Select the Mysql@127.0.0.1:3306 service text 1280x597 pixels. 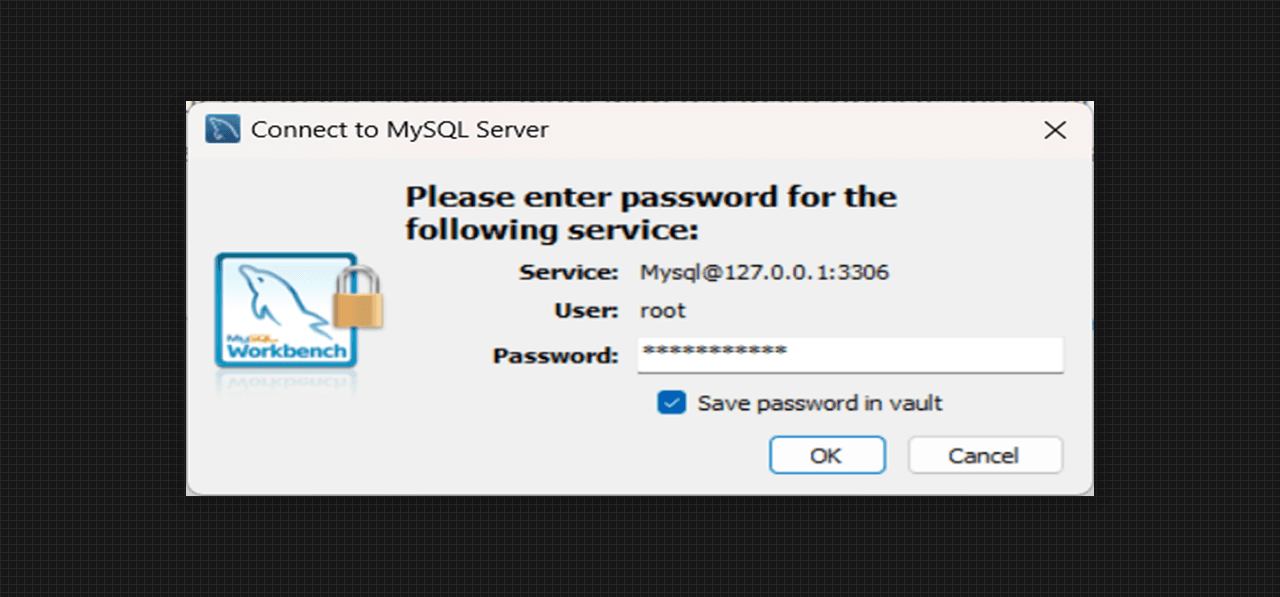coord(764,272)
